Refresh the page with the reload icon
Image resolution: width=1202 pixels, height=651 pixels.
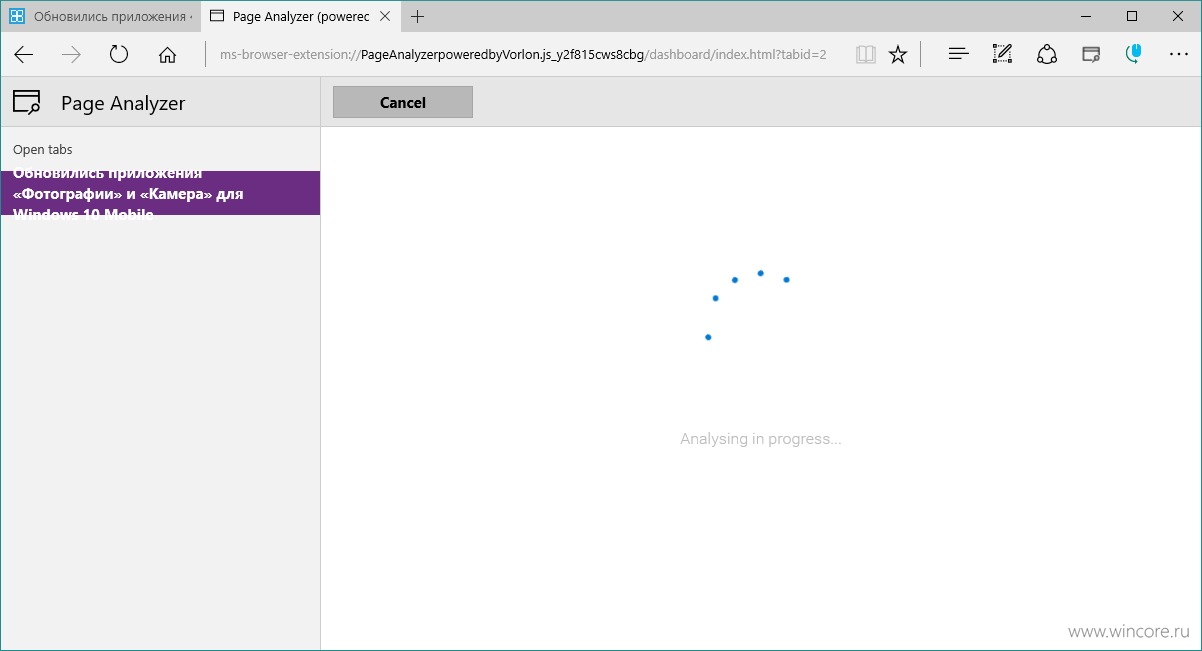[119, 55]
